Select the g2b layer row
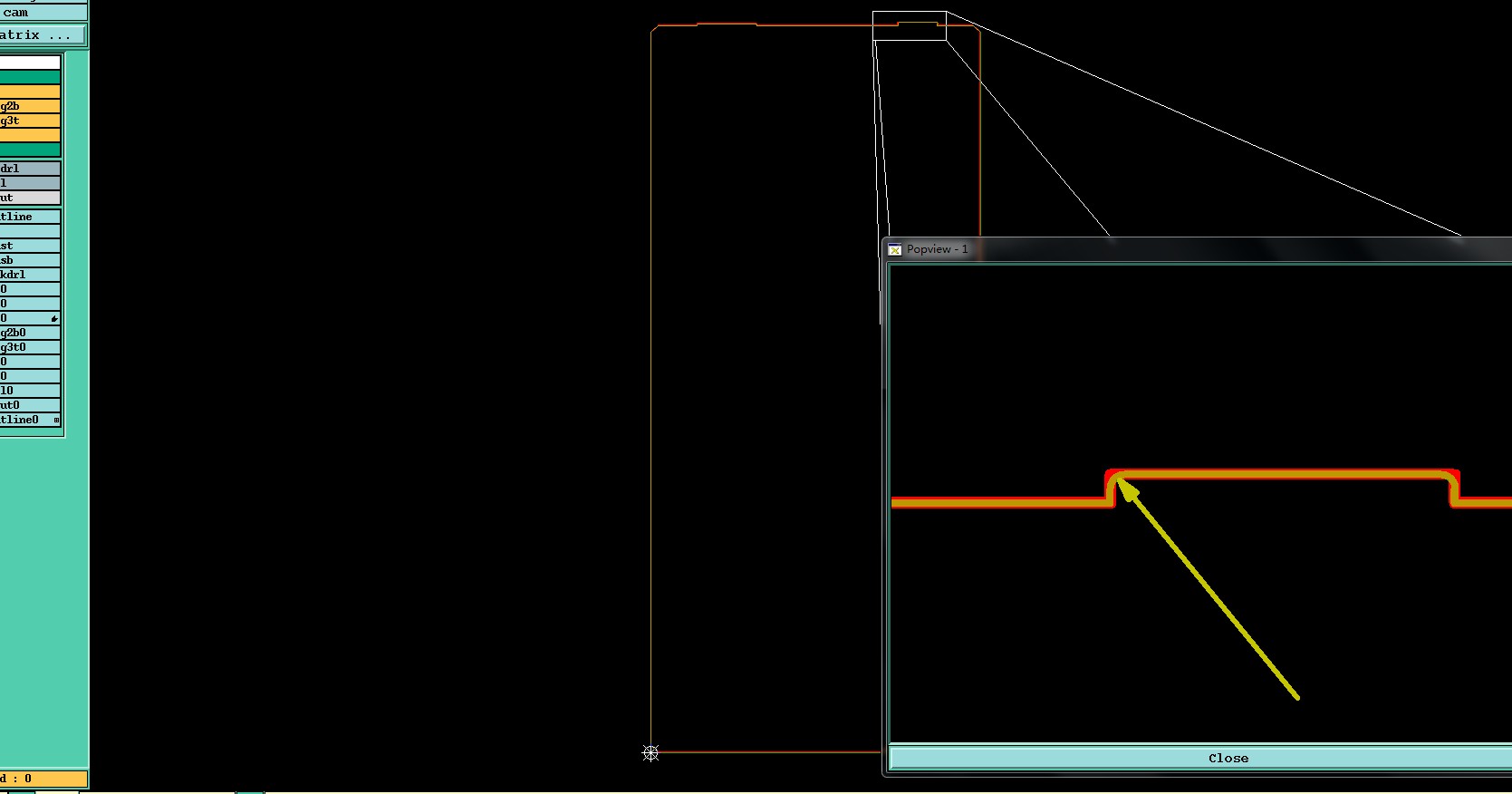 click(x=30, y=106)
